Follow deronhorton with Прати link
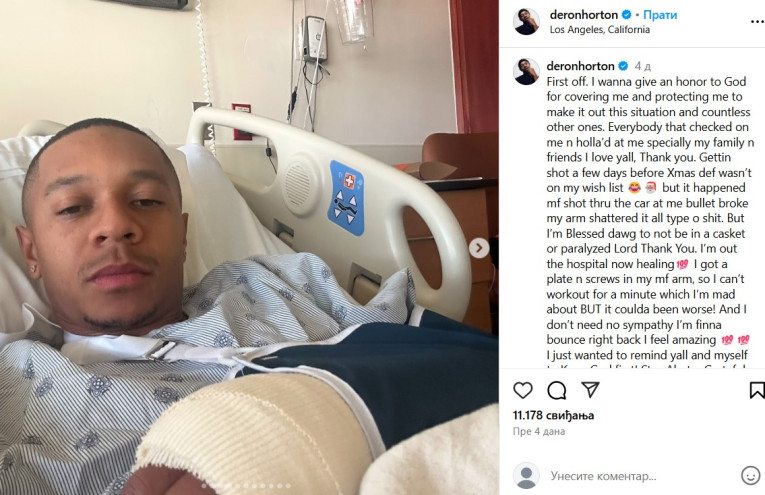 coord(660,15)
